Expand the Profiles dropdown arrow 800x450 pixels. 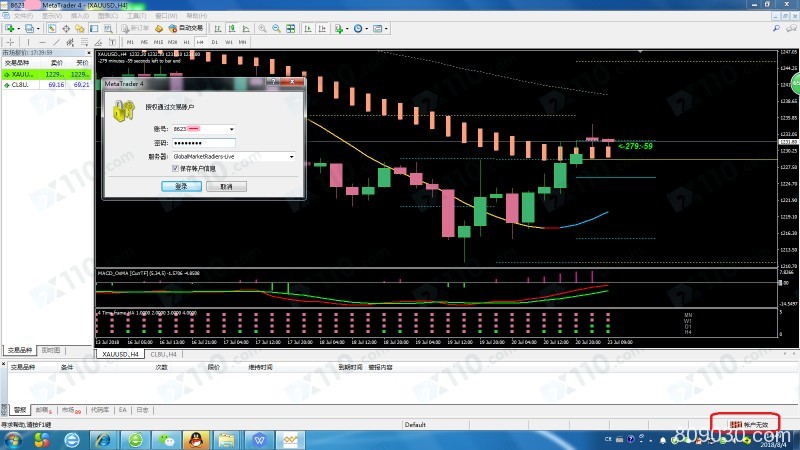pos(38,29)
